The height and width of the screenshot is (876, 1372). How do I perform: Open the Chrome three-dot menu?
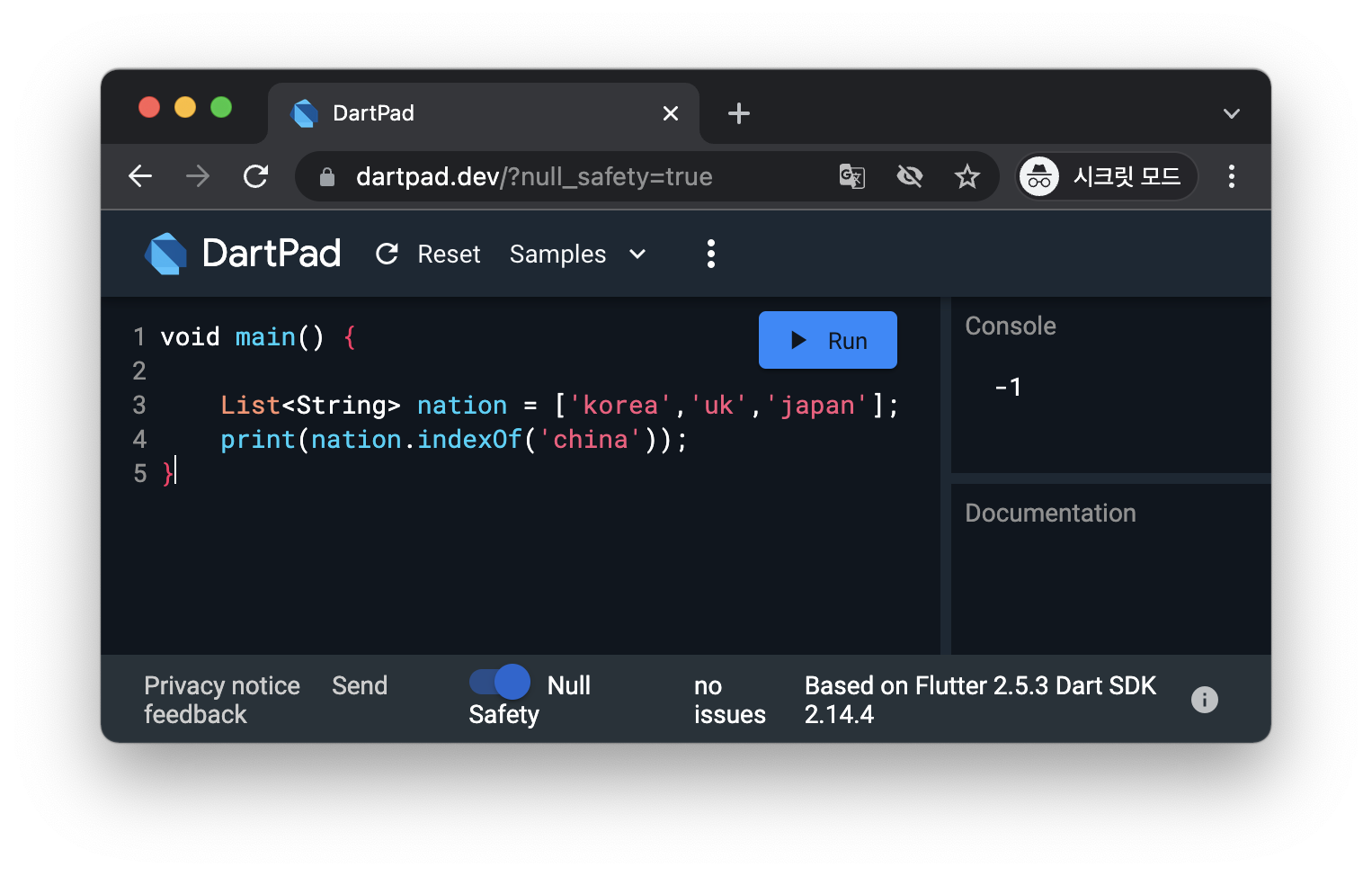point(1232,176)
